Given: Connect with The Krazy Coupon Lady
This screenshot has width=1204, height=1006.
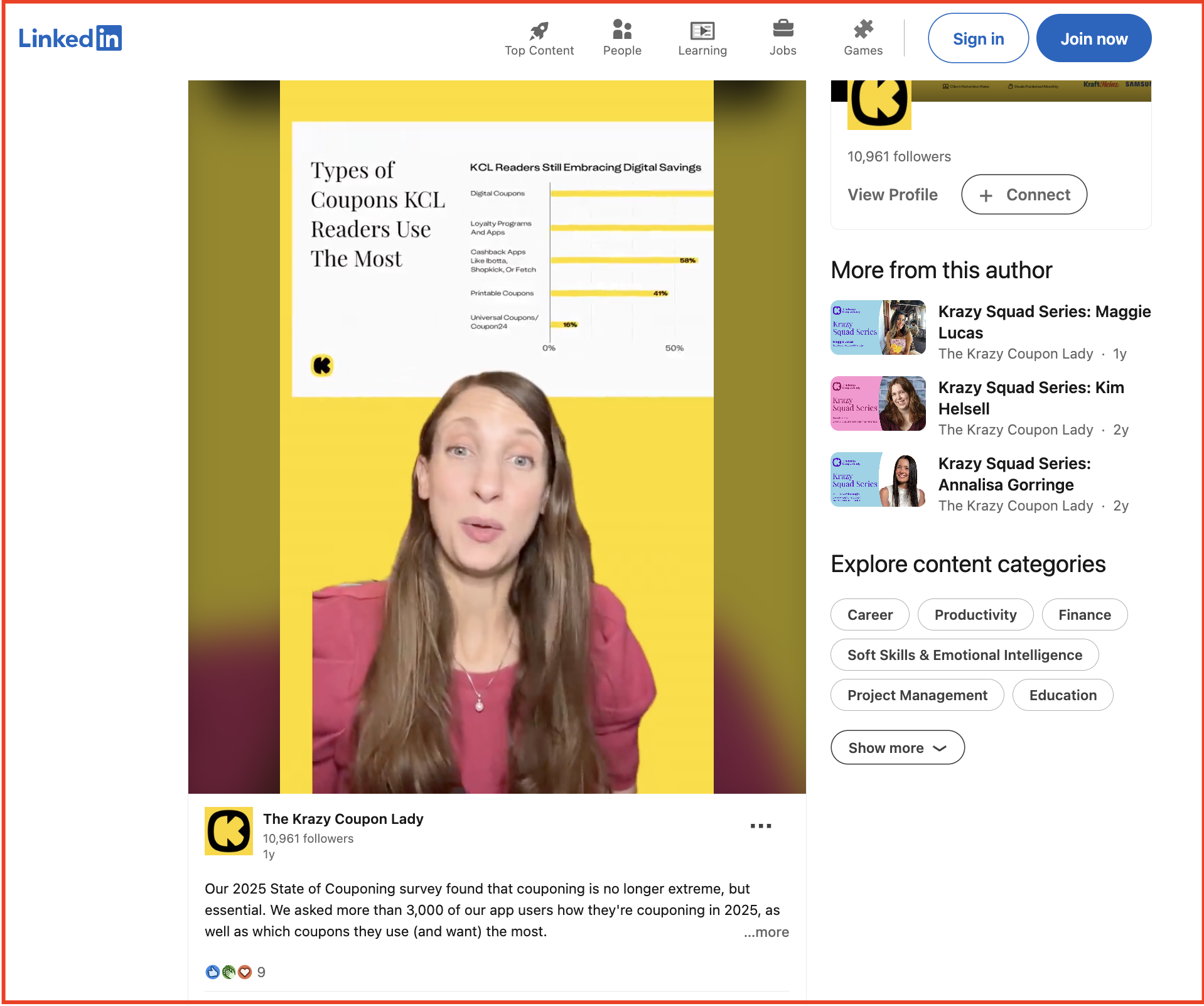Looking at the screenshot, I should click(x=1024, y=195).
